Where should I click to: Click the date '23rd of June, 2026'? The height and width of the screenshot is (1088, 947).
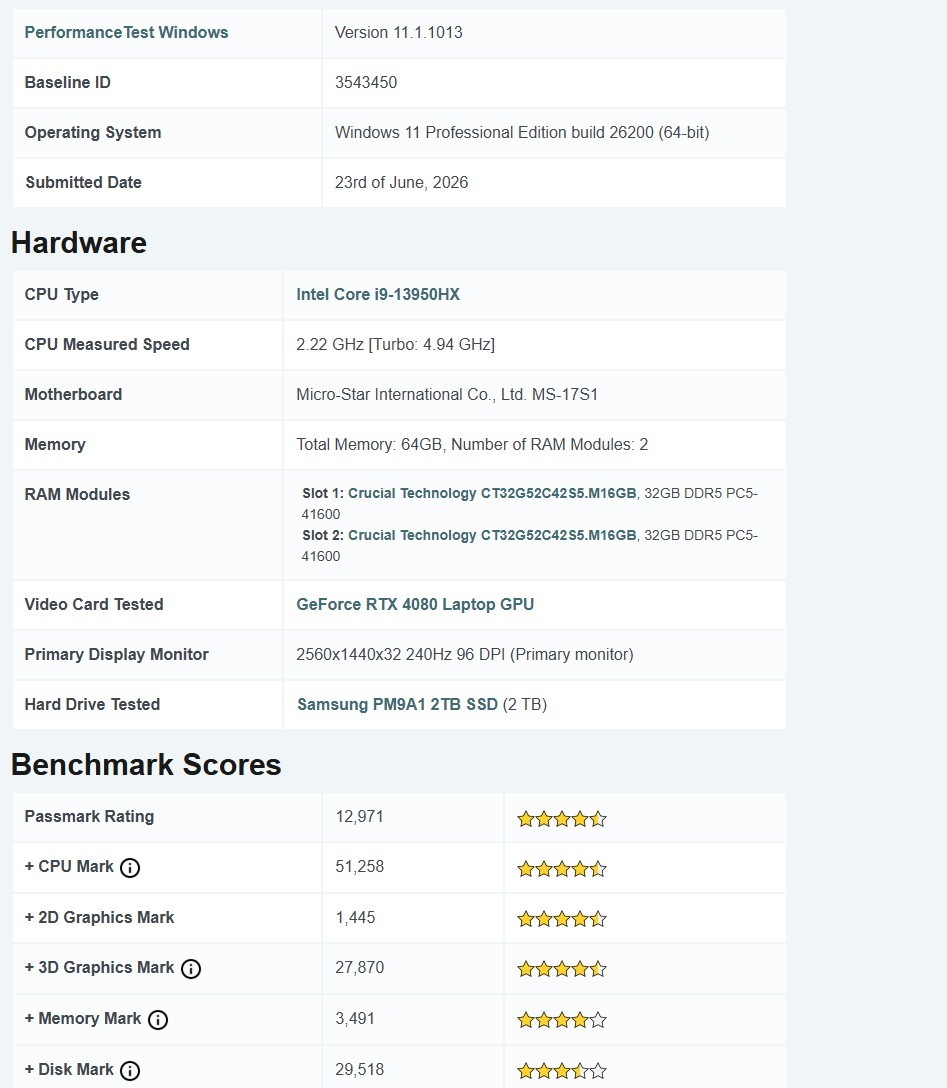point(401,182)
